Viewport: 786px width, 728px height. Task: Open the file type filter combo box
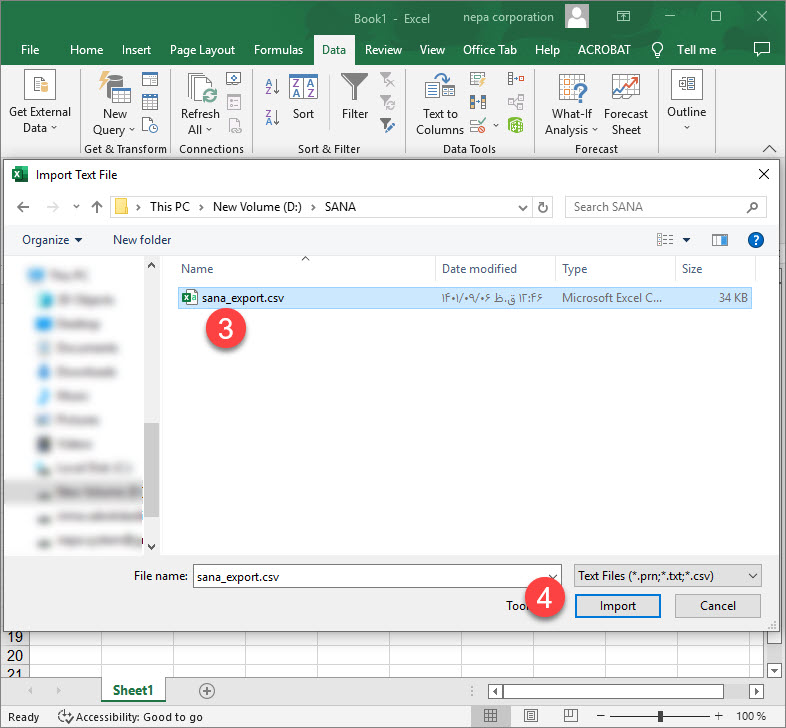[667, 576]
